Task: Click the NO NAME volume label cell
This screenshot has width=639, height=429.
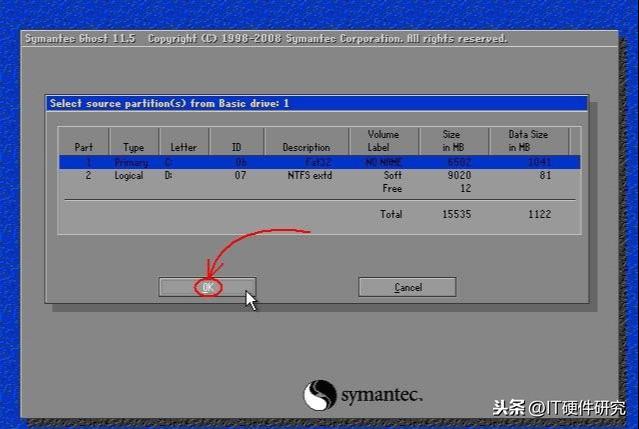Action: coord(383,162)
